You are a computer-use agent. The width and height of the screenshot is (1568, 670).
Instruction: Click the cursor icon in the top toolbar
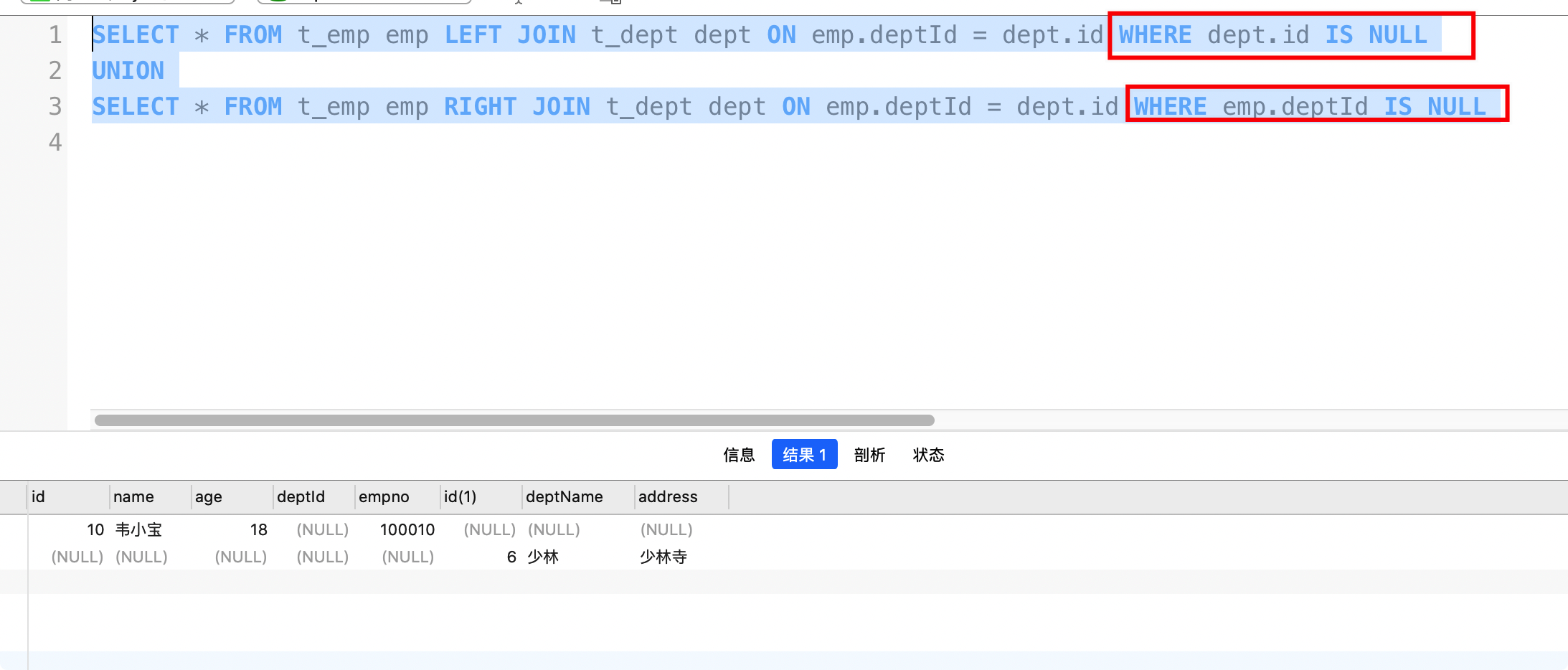click(x=518, y=2)
